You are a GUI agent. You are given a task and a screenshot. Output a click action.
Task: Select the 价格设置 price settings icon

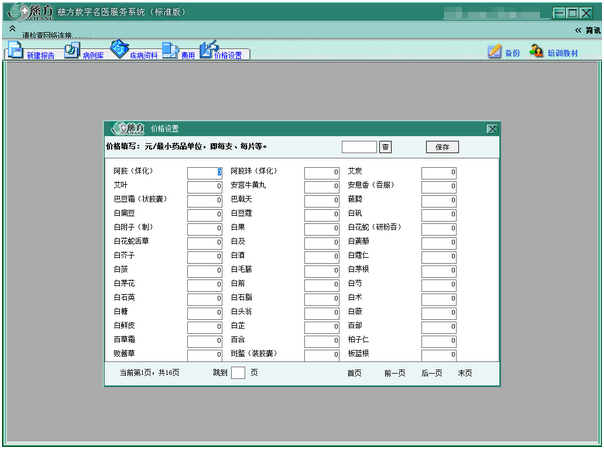pyautogui.click(x=209, y=50)
